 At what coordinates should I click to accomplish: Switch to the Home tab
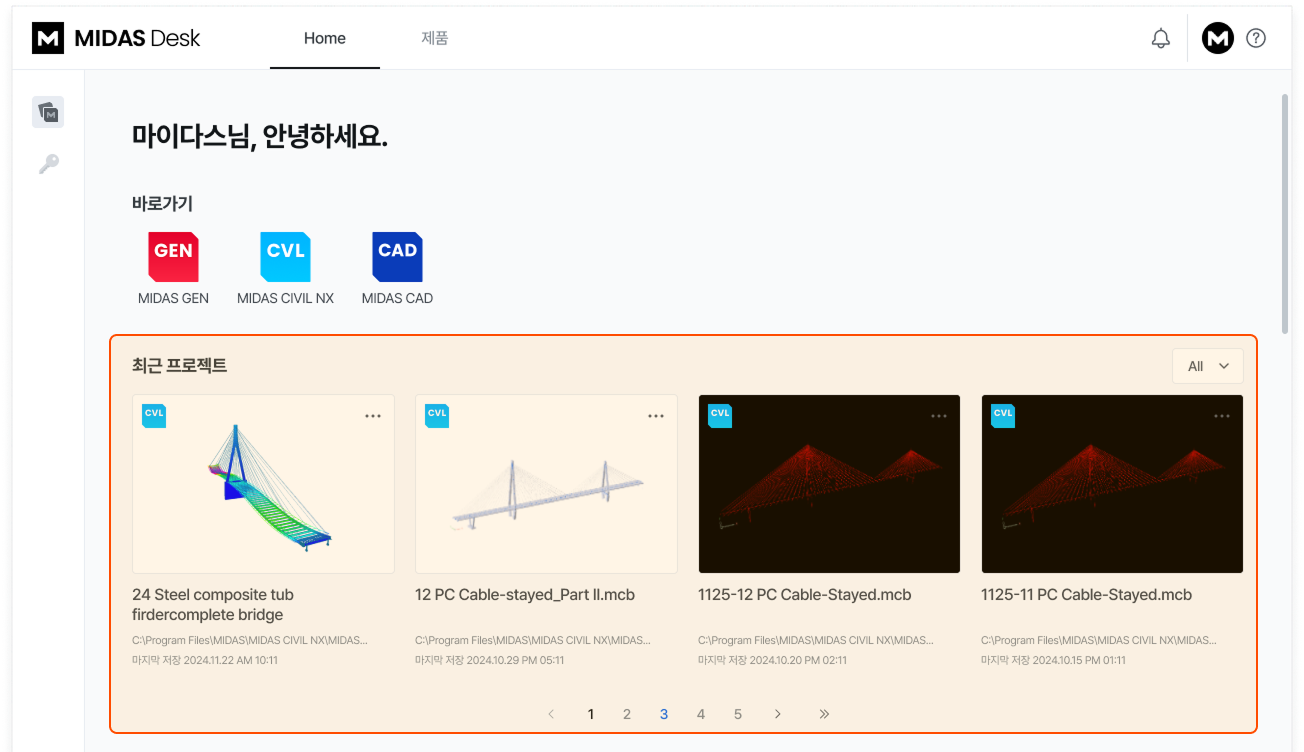point(325,38)
